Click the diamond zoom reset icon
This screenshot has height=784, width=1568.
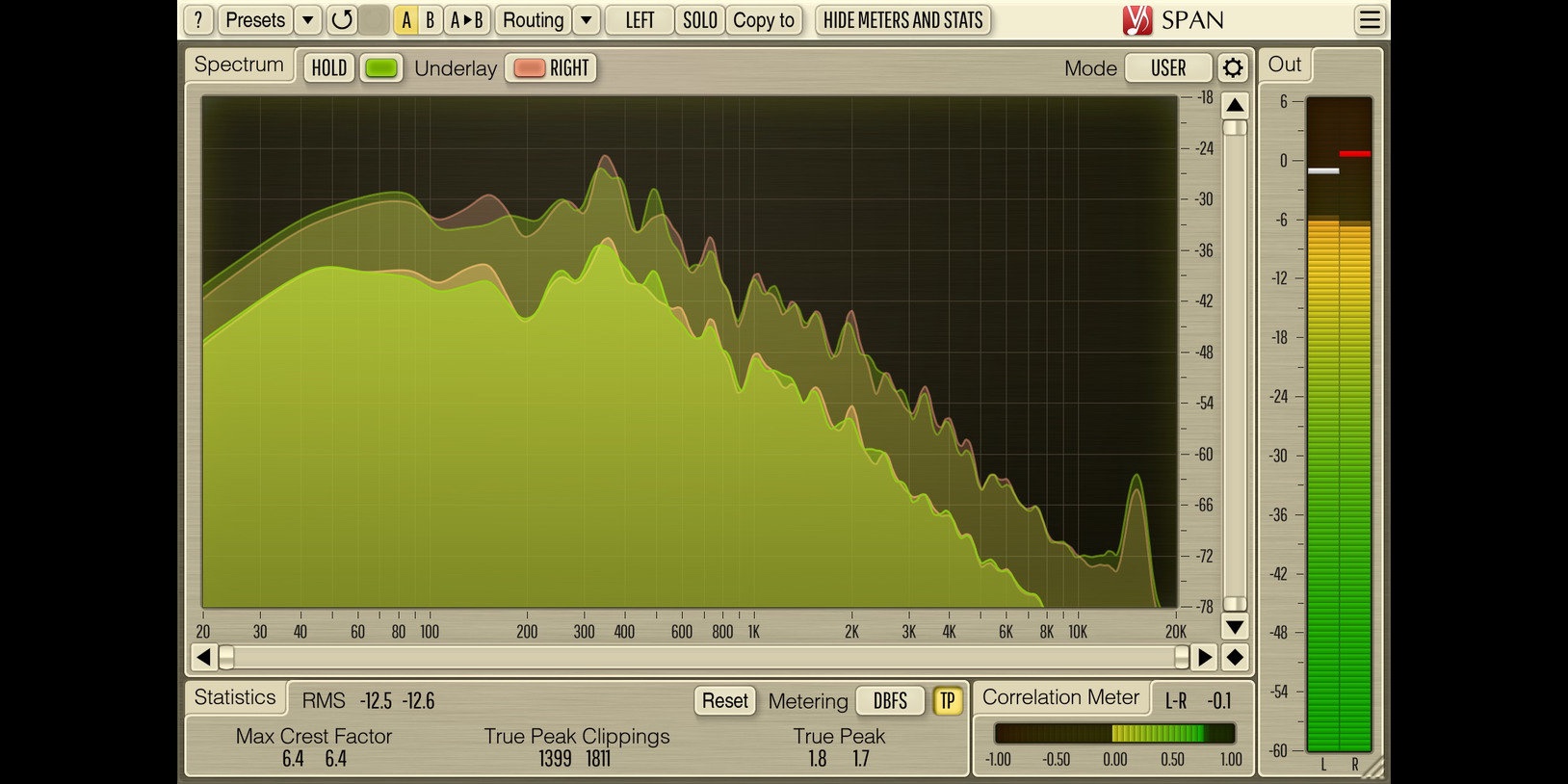tap(1235, 658)
